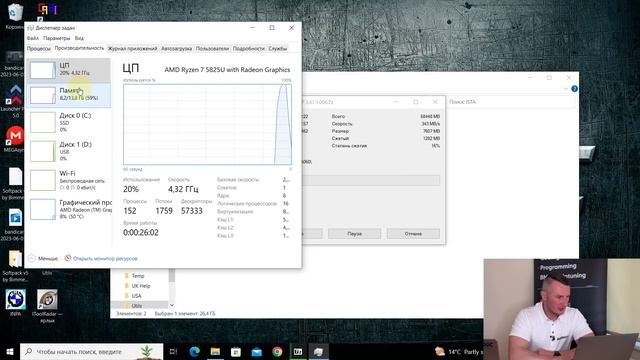The width and height of the screenshot is (640, 360).
Task: Select Диск 0 (C:) SSD entry
Action: (x=68, y=123)
